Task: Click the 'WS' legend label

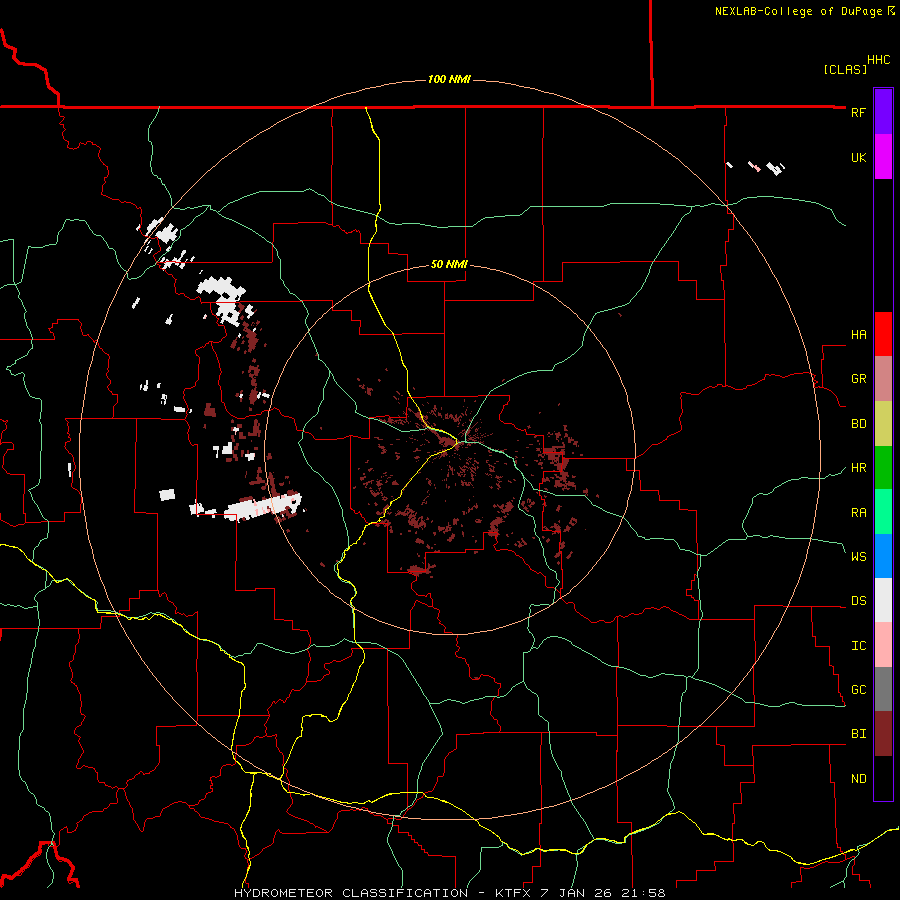Action: 858,556
